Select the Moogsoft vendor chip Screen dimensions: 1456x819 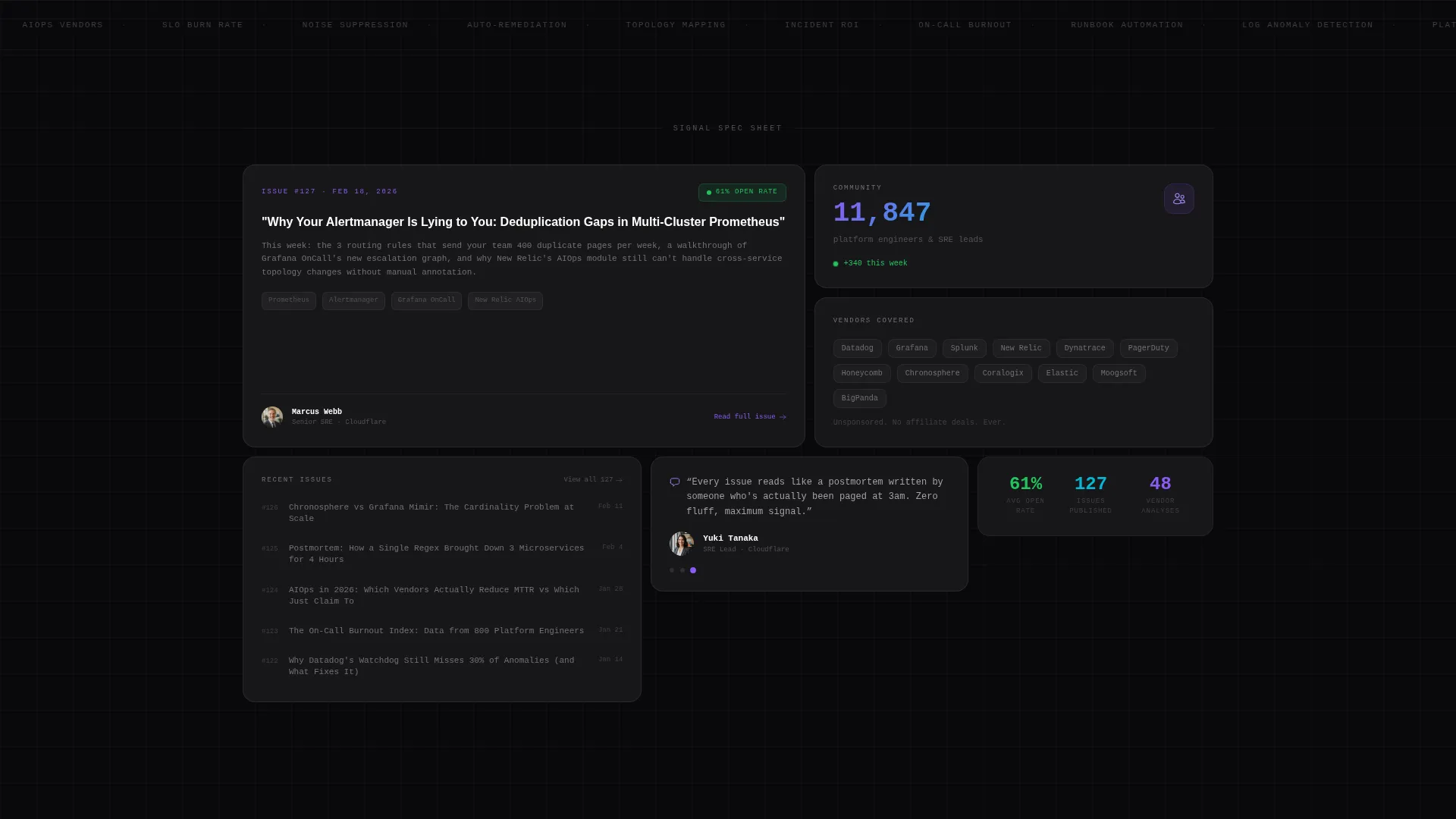tap(1119, 374)
